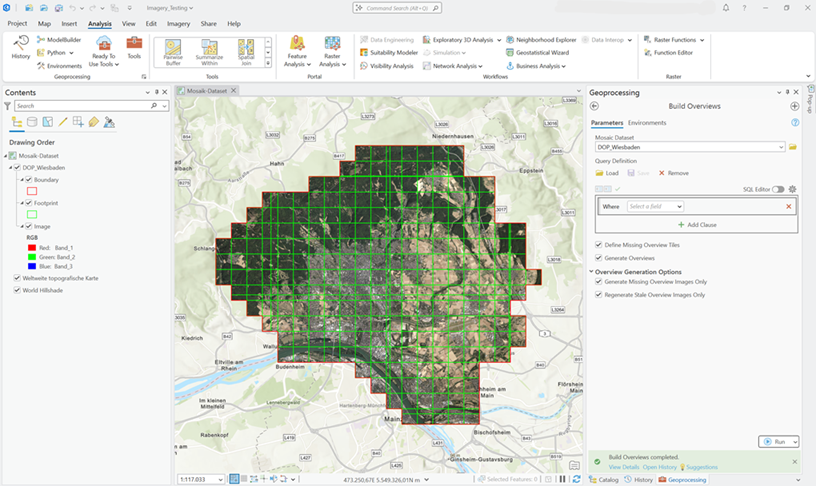
Task: Switch Contents to List By Editing
Action: (x=63, y=122)
